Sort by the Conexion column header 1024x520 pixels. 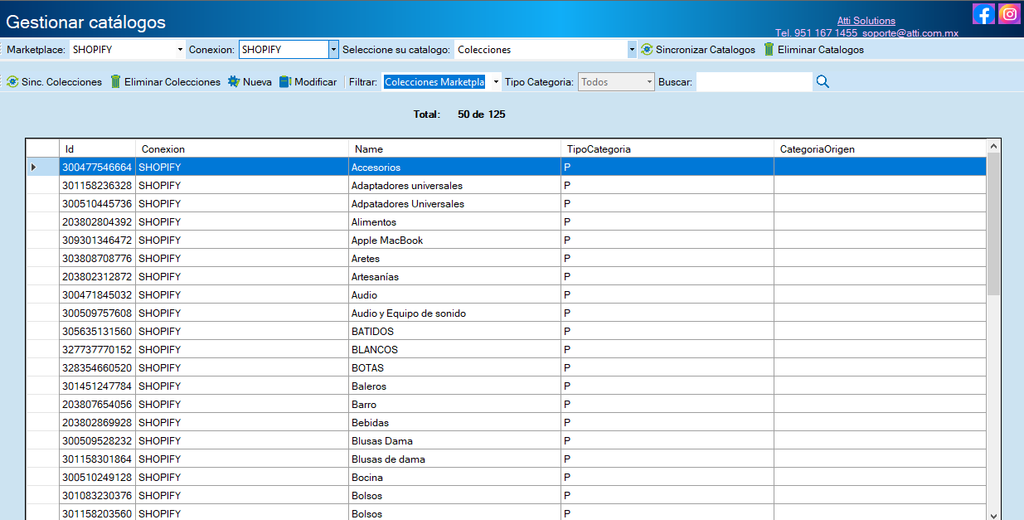point(242,149)
